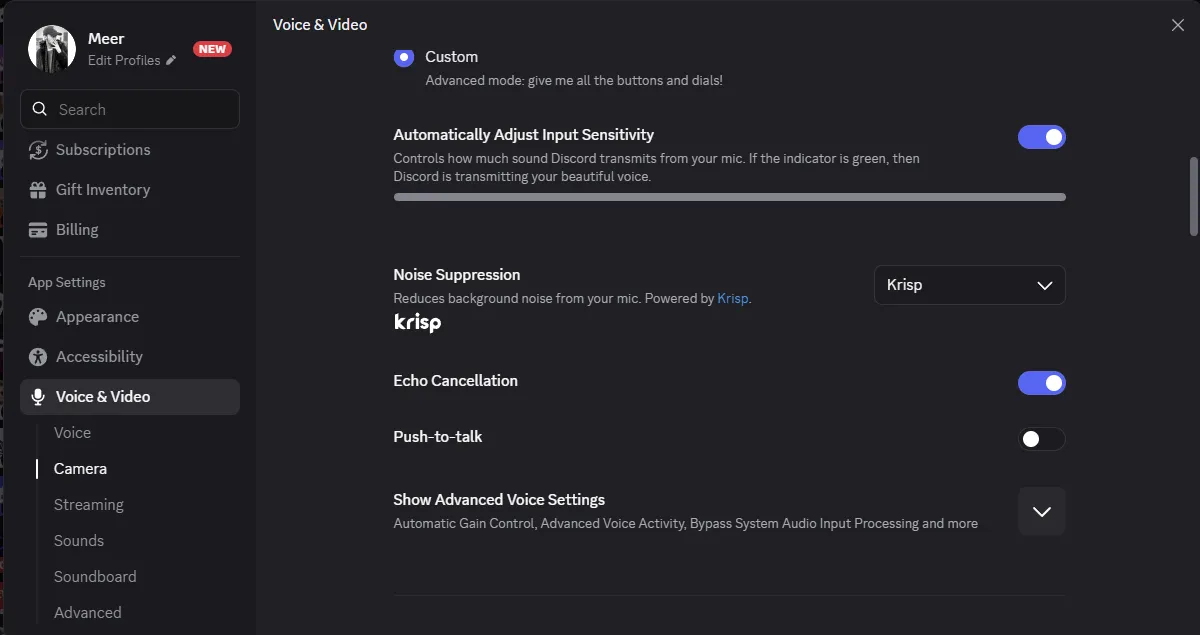Click the pencil icon beside Edit Profiles
This screenshot has height=635, width=1200.
tap(171, 61)
